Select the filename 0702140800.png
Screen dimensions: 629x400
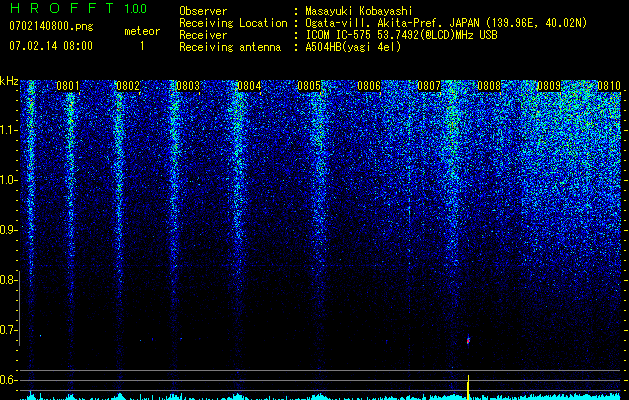(51, 26)
